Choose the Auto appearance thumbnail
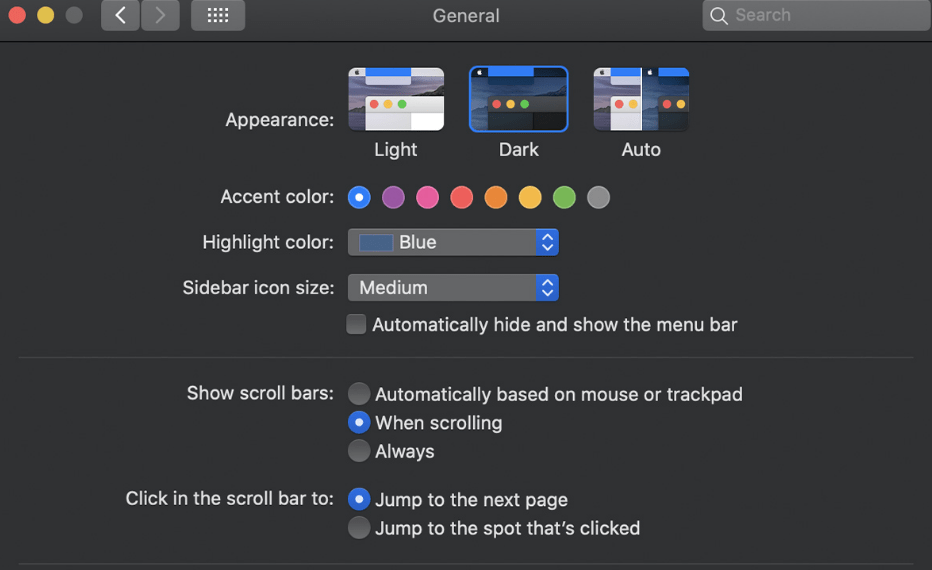Viewport: 932px width, 570px height. pos(641,99)
